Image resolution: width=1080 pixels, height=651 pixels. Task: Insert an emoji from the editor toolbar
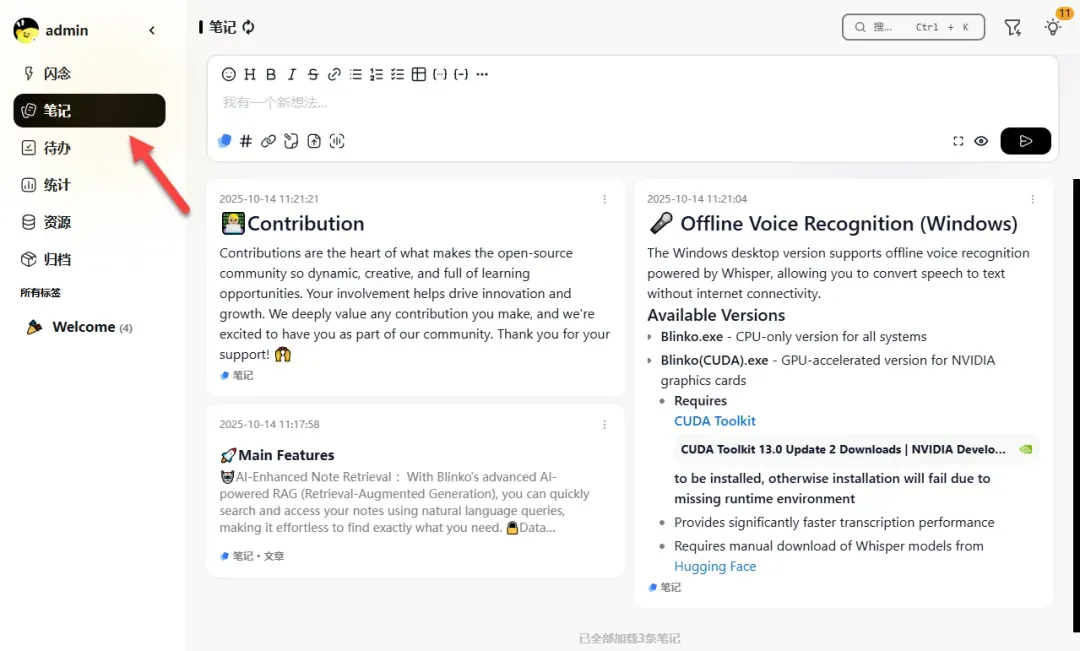click(228, 74)
